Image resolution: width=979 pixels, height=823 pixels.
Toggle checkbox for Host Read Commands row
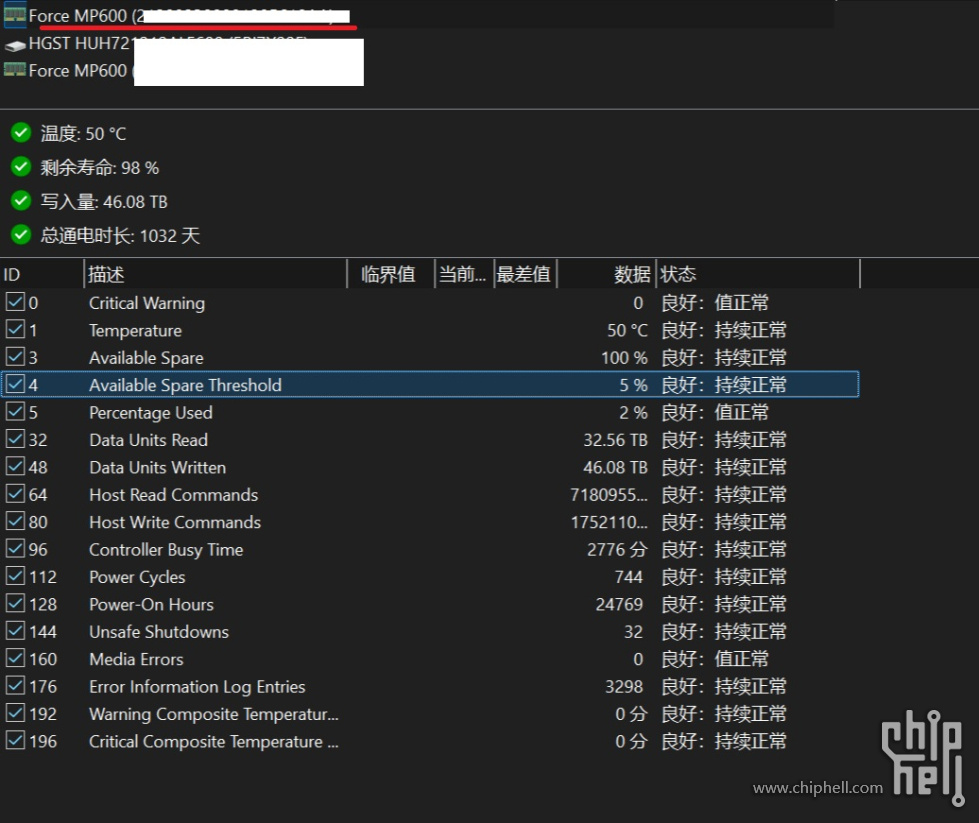click(15, 495)
